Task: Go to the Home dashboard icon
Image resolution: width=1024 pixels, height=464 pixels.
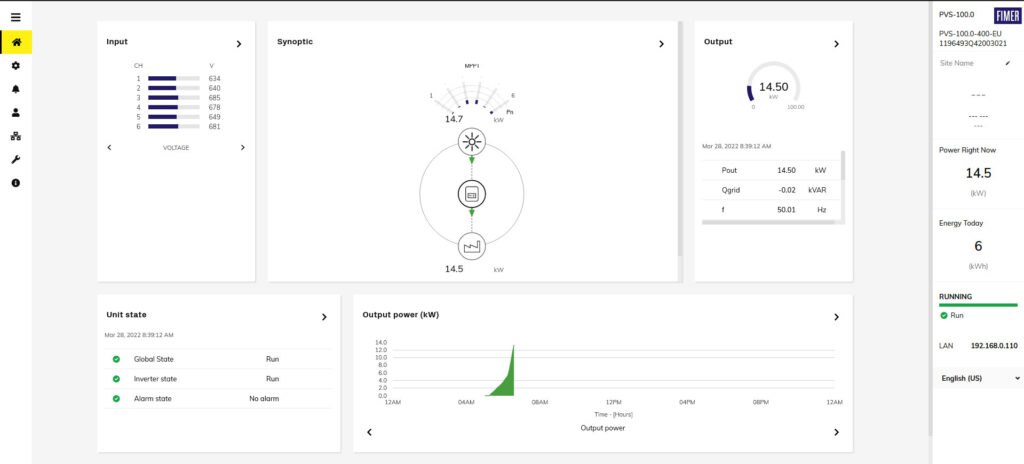Action: [16, 42]
